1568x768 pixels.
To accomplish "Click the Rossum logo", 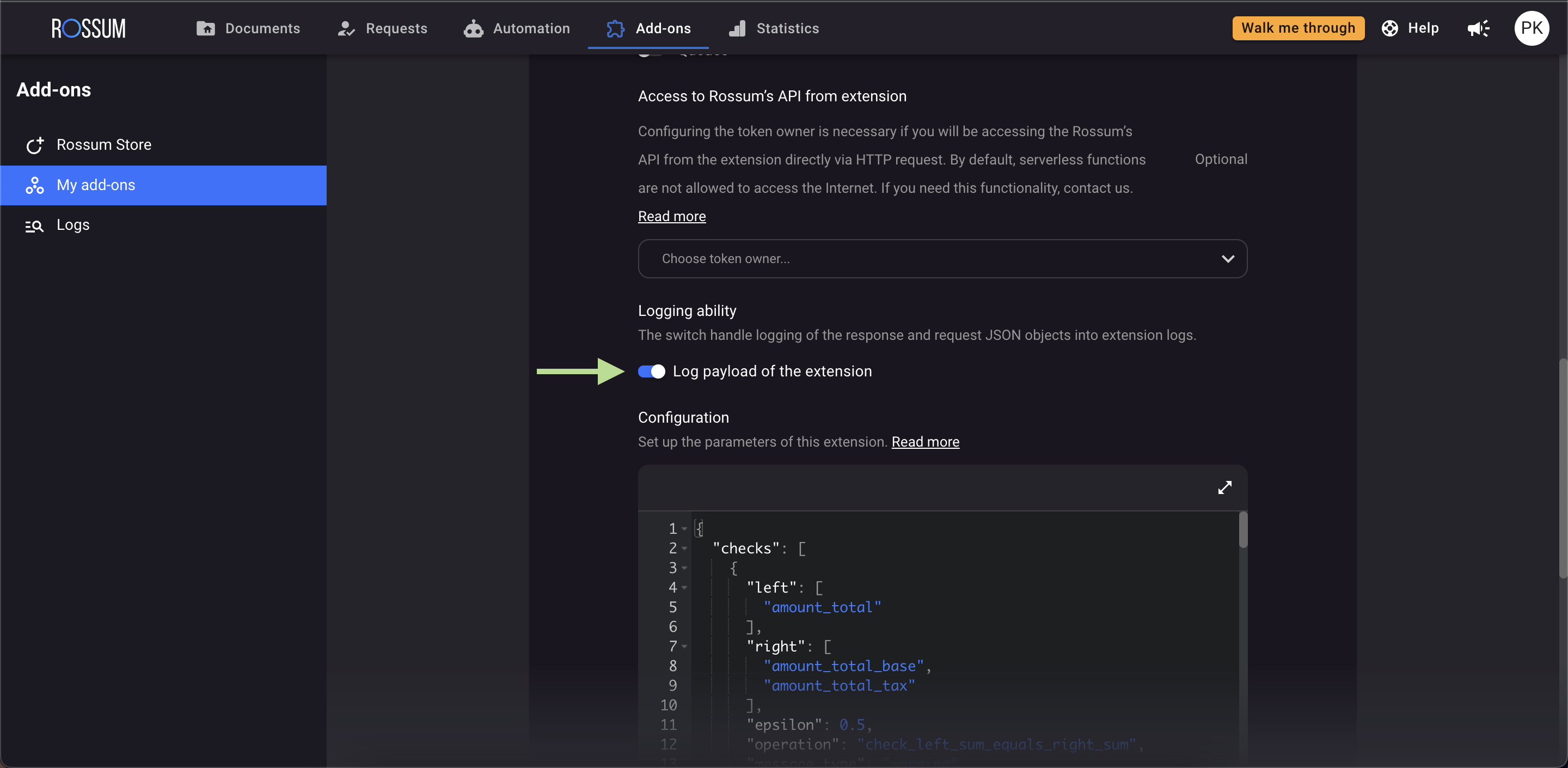I will (x=88, y=28).
